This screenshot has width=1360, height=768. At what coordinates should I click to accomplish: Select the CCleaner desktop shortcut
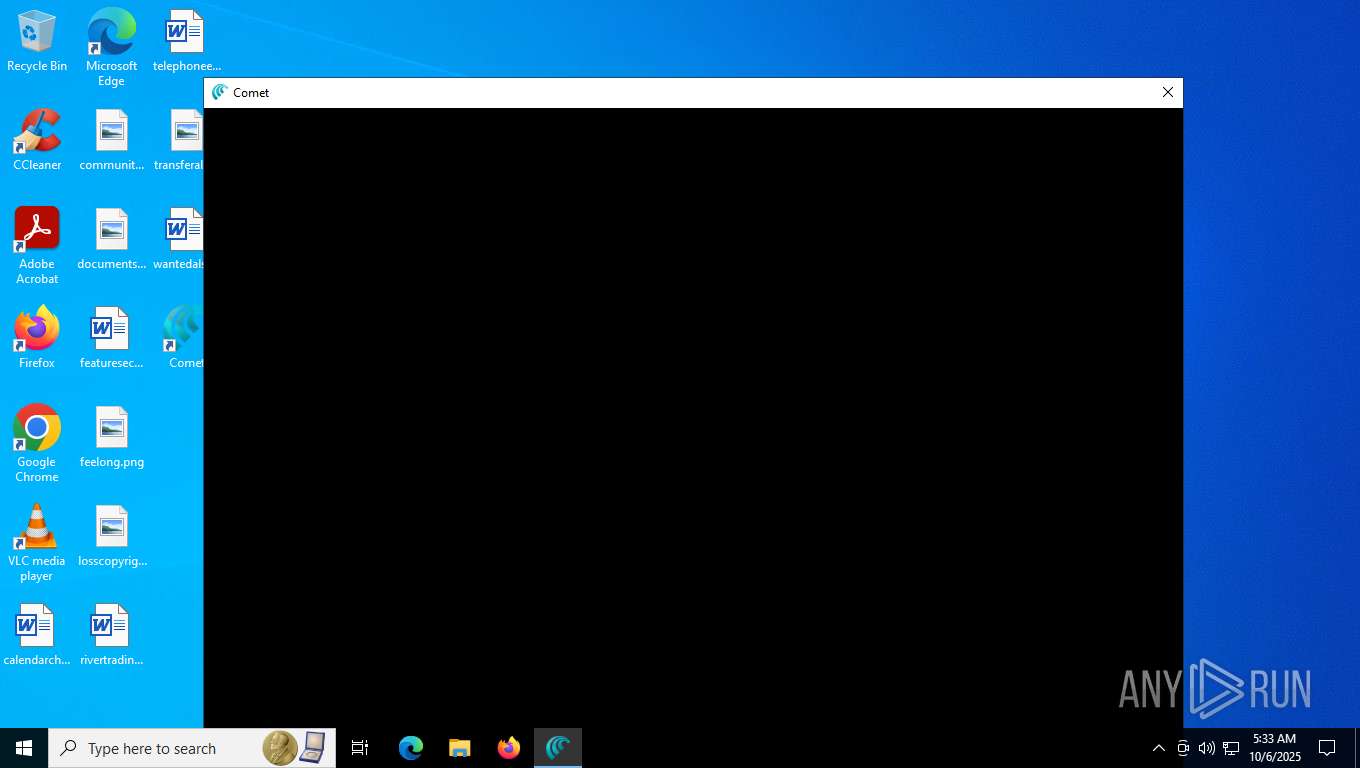37,140
